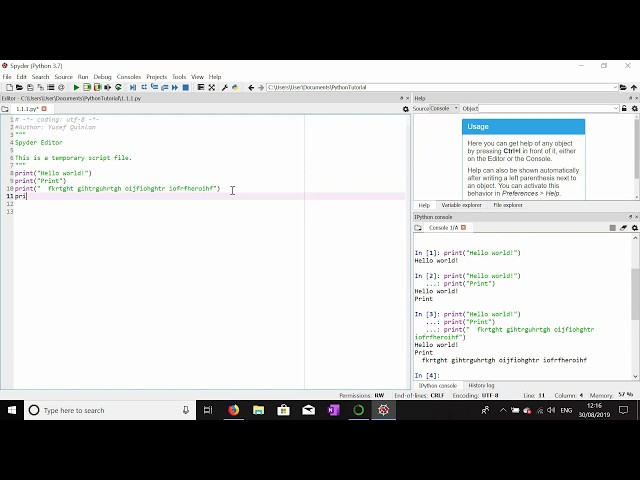
Task: Go back to previous cursor position
Action: (x=251, y=87)
